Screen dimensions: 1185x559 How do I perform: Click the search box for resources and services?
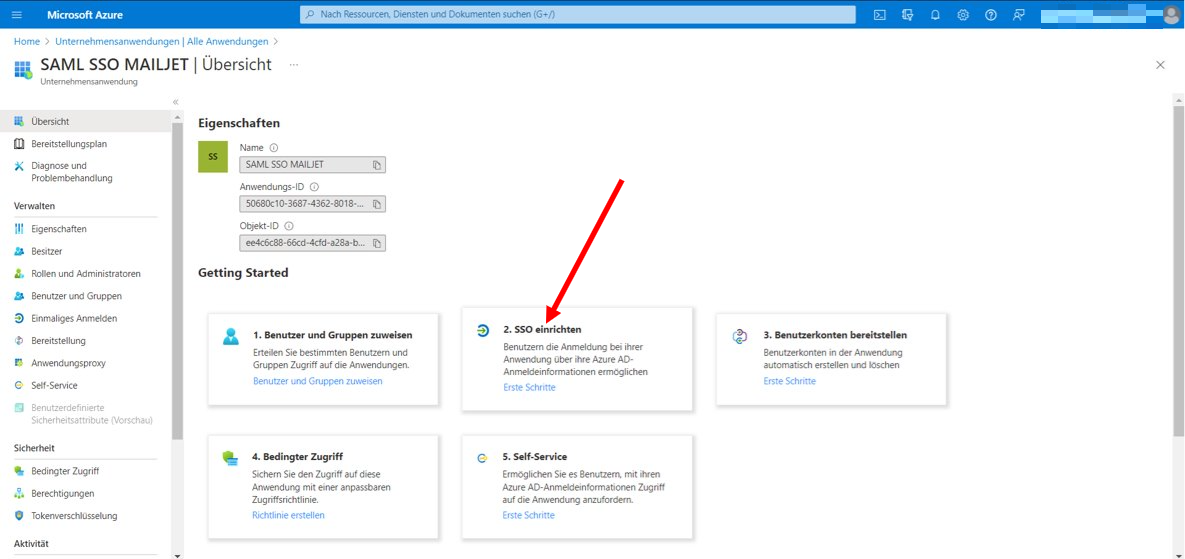click(578, 14)
